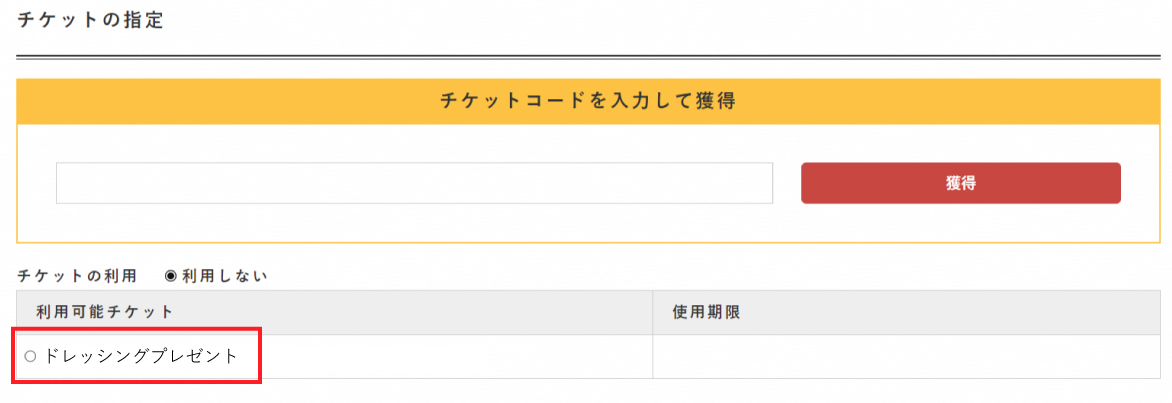Click the red 獲得 button
The image size is (1172, 403).
pos(960,183)
